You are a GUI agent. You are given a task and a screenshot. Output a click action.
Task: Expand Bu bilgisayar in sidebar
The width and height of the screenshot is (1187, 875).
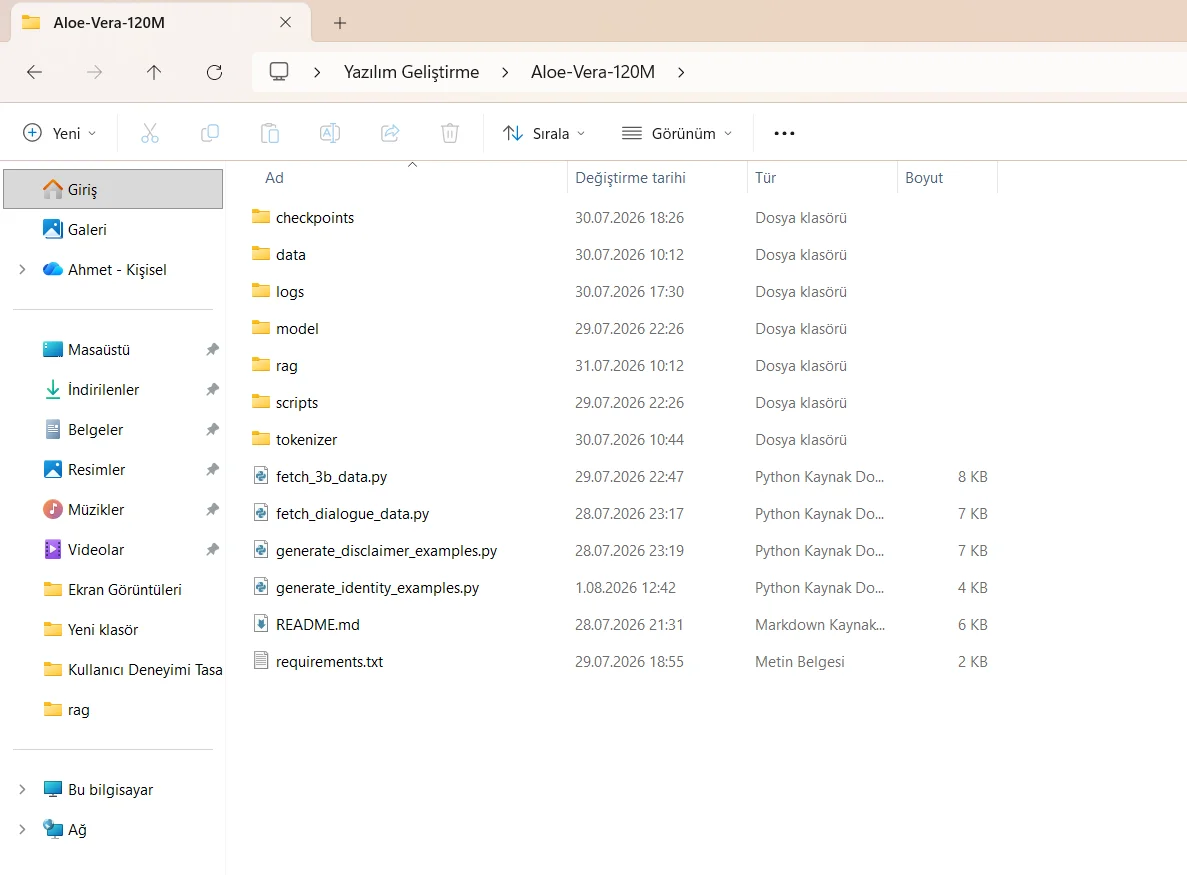(x=22, y=789)
